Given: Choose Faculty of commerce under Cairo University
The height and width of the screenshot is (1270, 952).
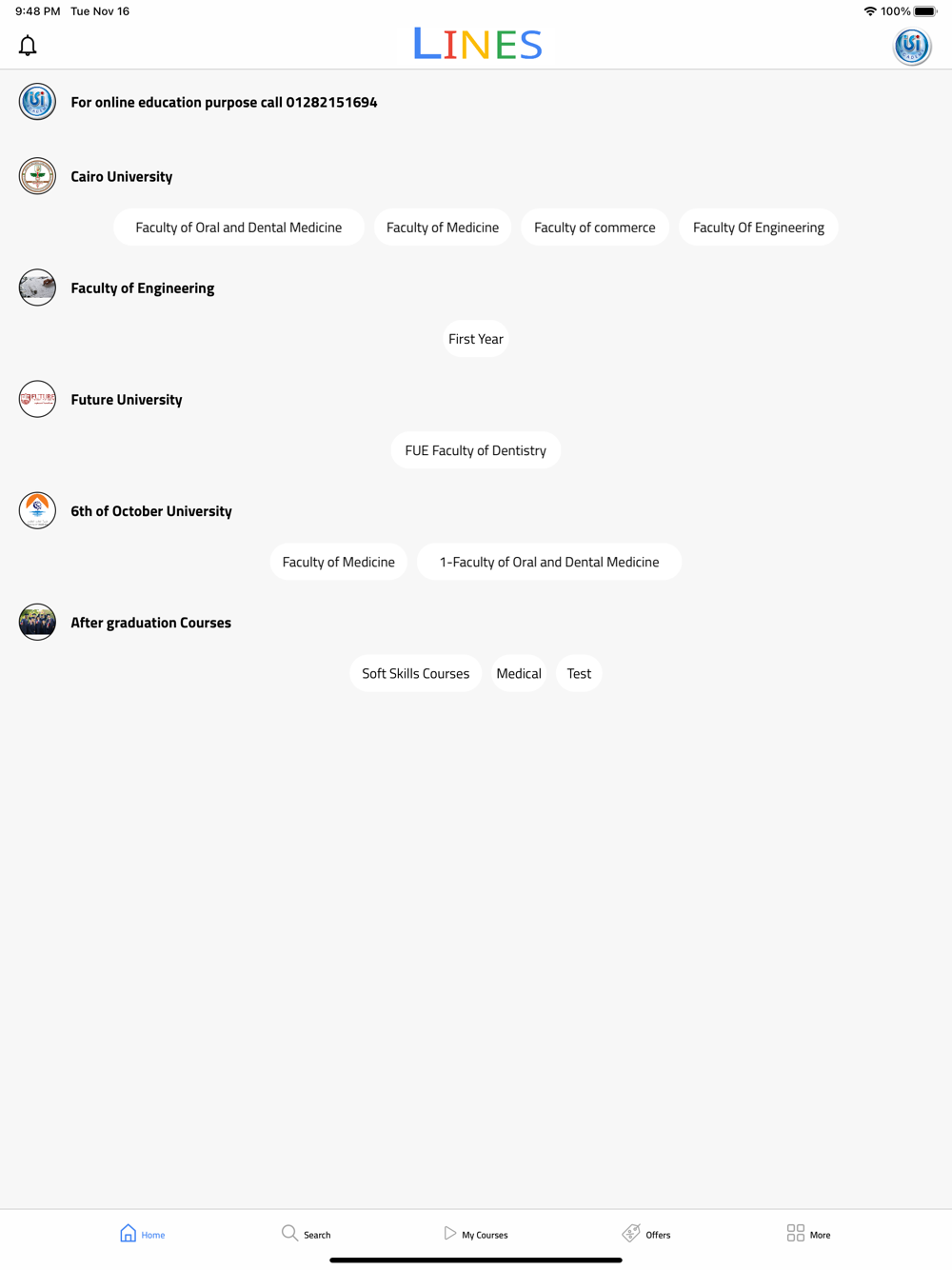Looking at the screenshot, I should [595, 228].
